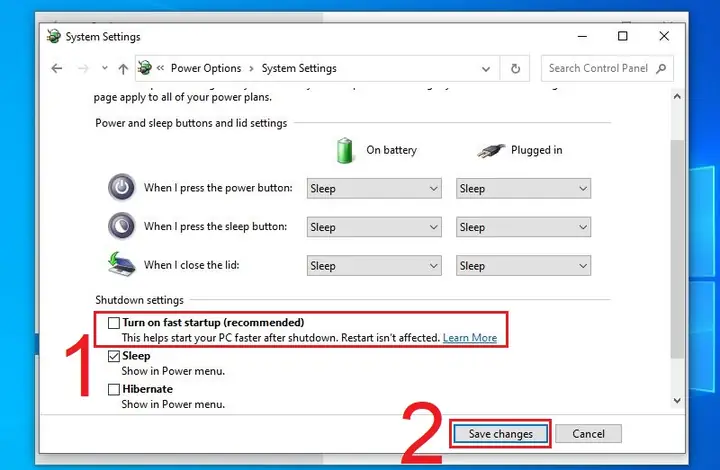Click the Save changes button

[501, 434]
